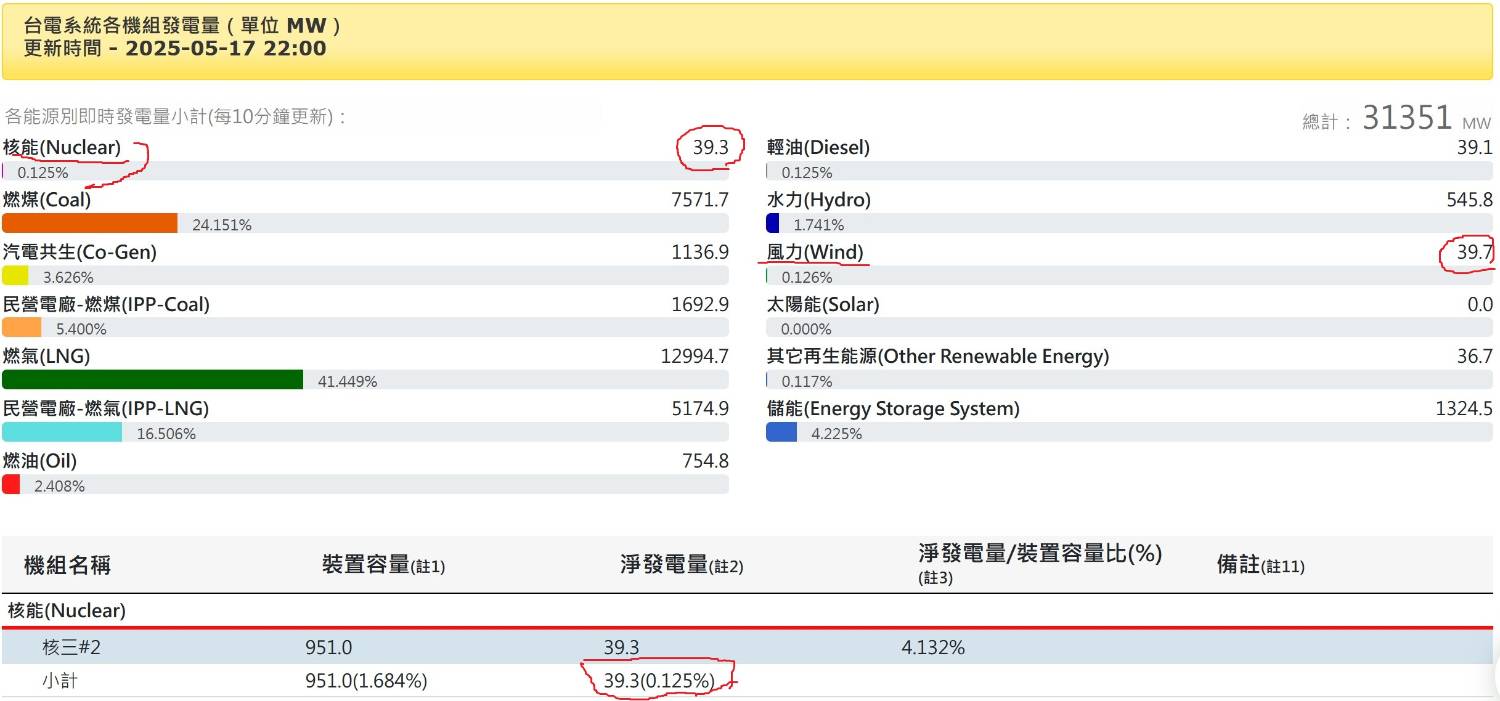Click the red 燃油(Oil) percentage bar
Image resolution: width=1500 pixels, height=701 pixels.
pos(11,485)
